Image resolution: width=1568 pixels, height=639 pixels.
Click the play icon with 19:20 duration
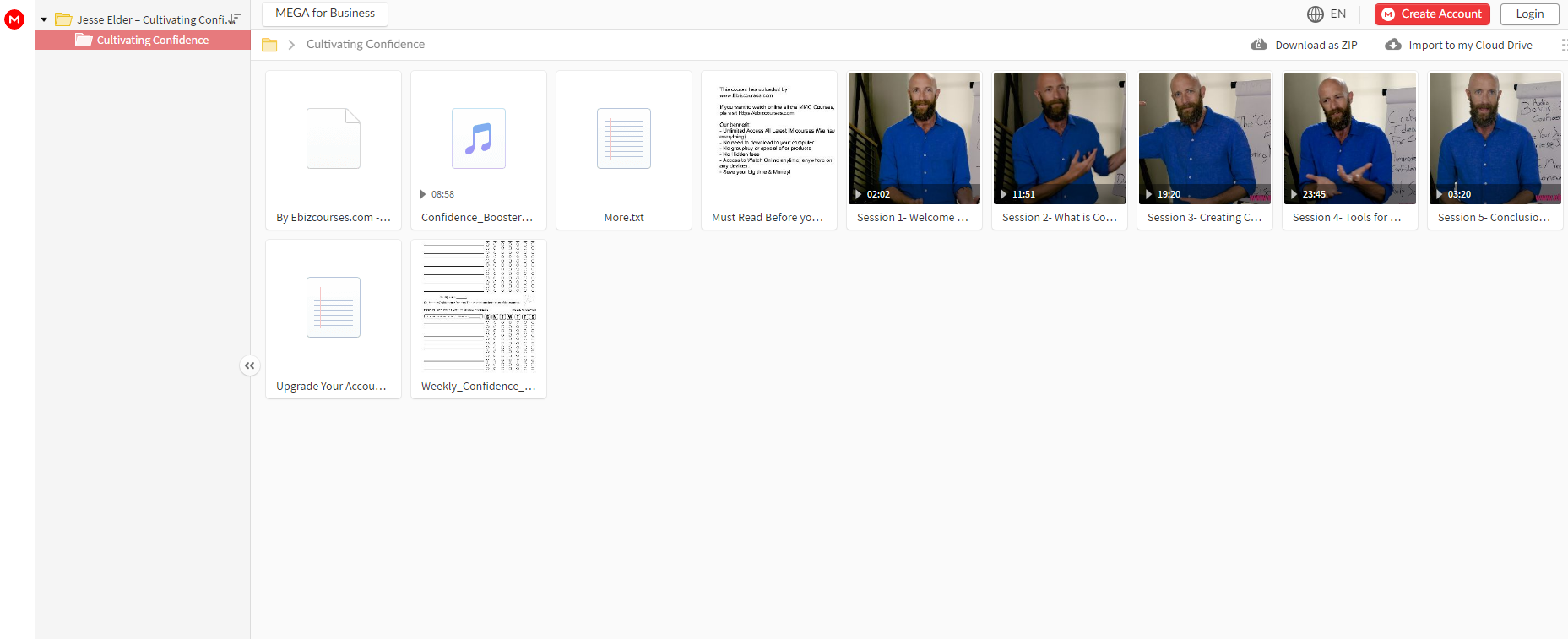pos(1149,194)
